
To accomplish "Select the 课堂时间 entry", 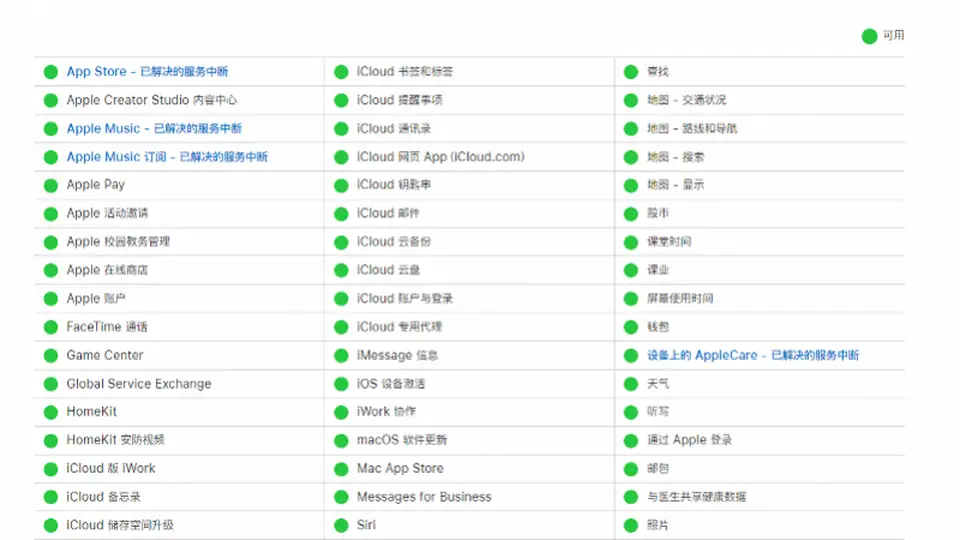I will click(x=669, y=242).
